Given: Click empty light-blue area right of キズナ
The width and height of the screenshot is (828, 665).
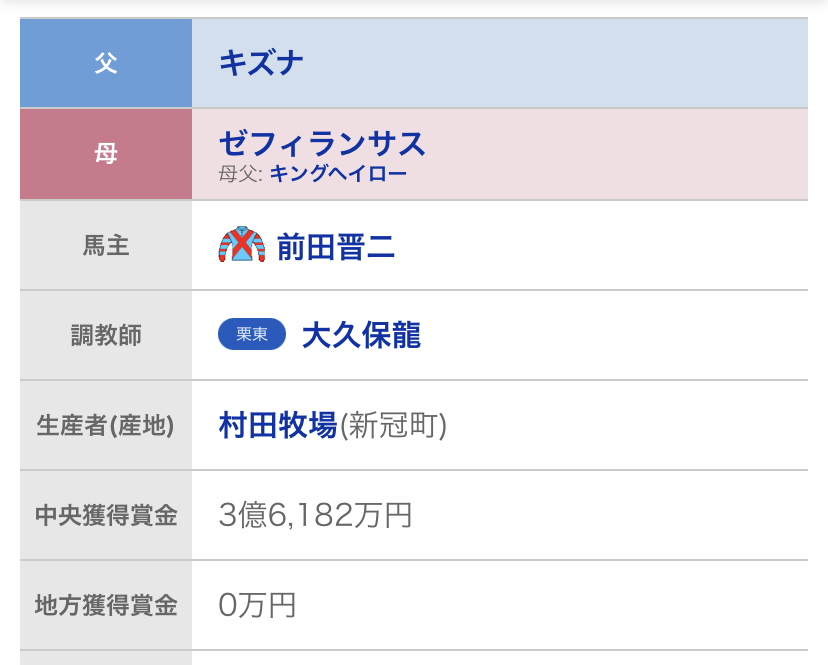Looking at the screenshot, I should click(x=560, y=63).
